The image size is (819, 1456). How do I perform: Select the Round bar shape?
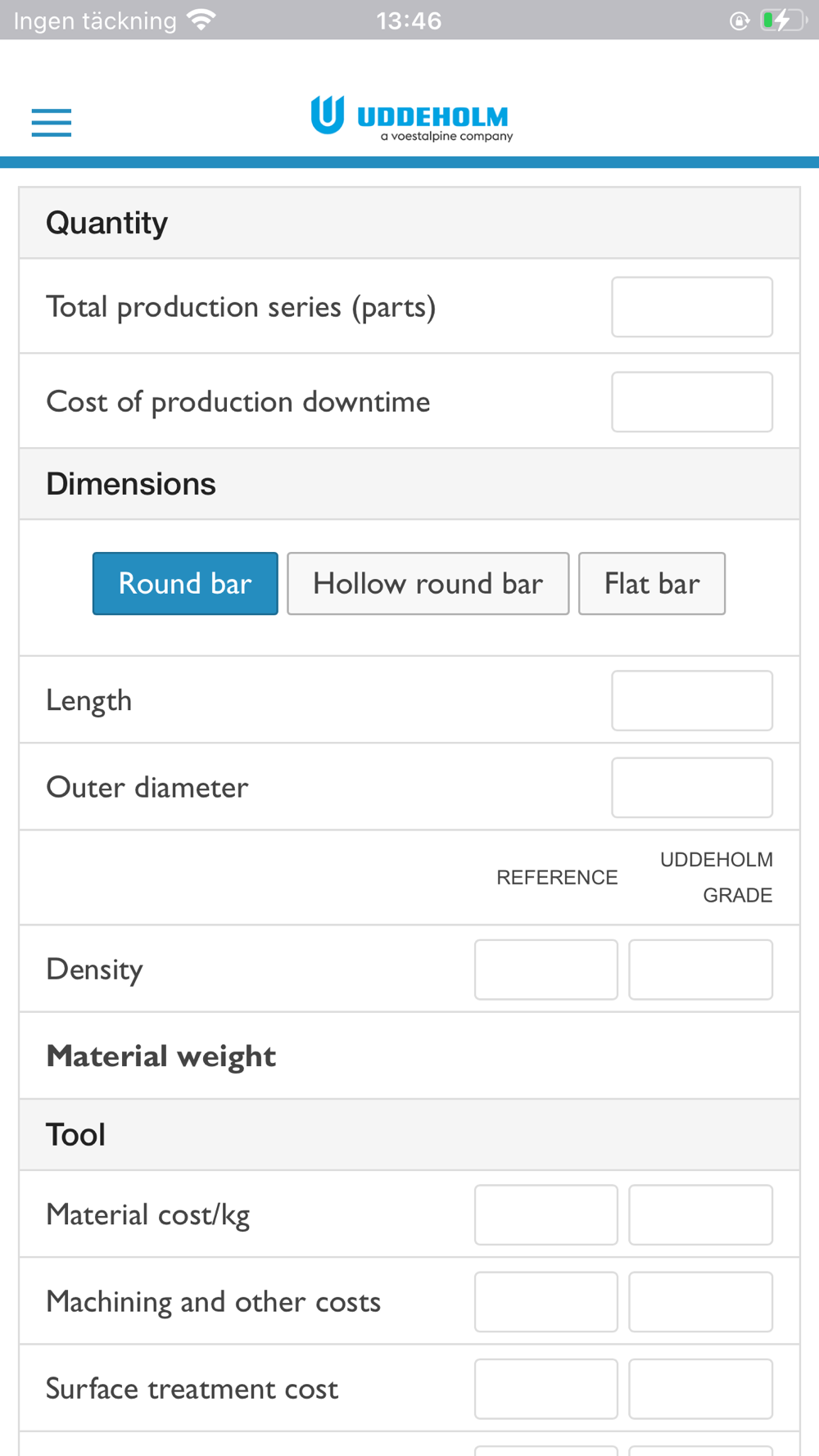pos(185,584)
